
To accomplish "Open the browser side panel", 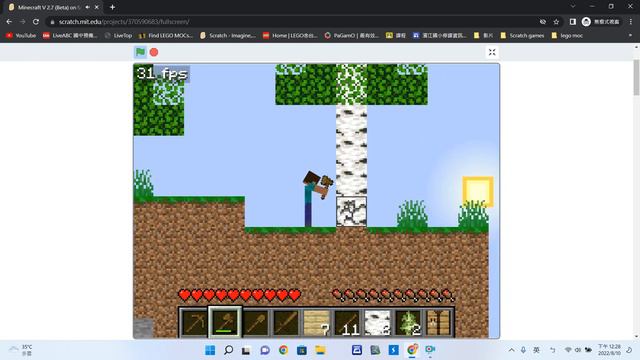I will click(573, 22).
